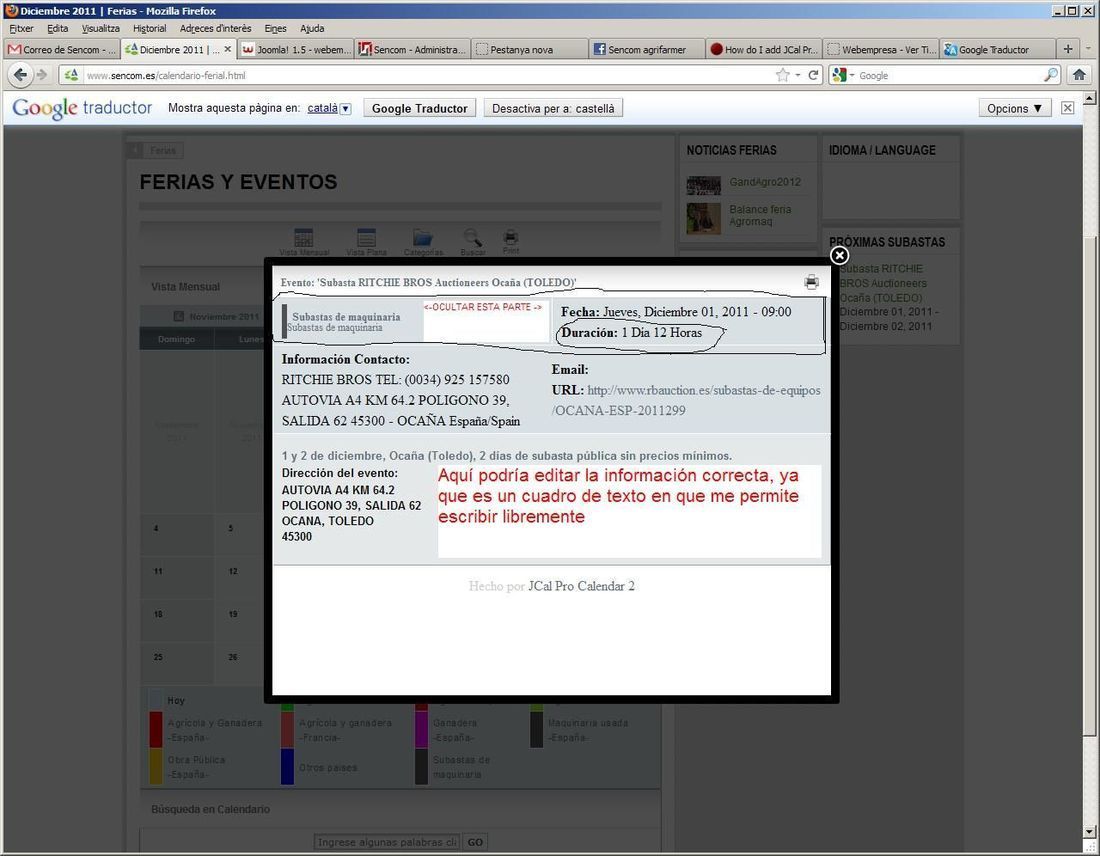Screen dimensions: 1100x856
Task: Click the search magnifier in Google box
Action: (x=1050, y=75)
